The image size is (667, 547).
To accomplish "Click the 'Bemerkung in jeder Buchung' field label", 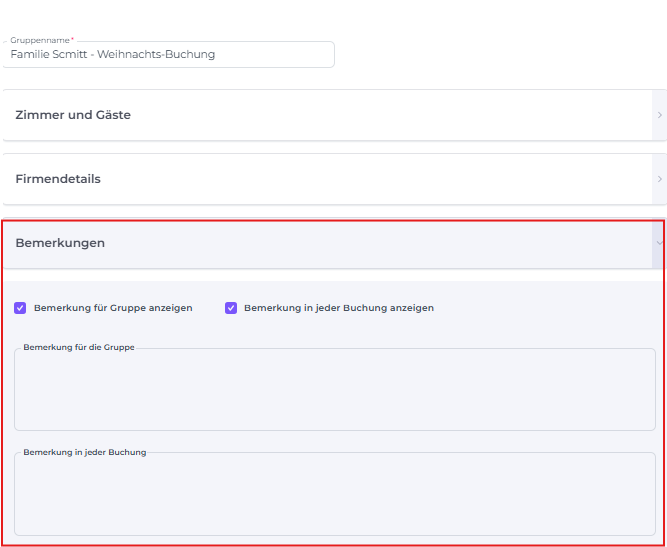I will 84,452.
